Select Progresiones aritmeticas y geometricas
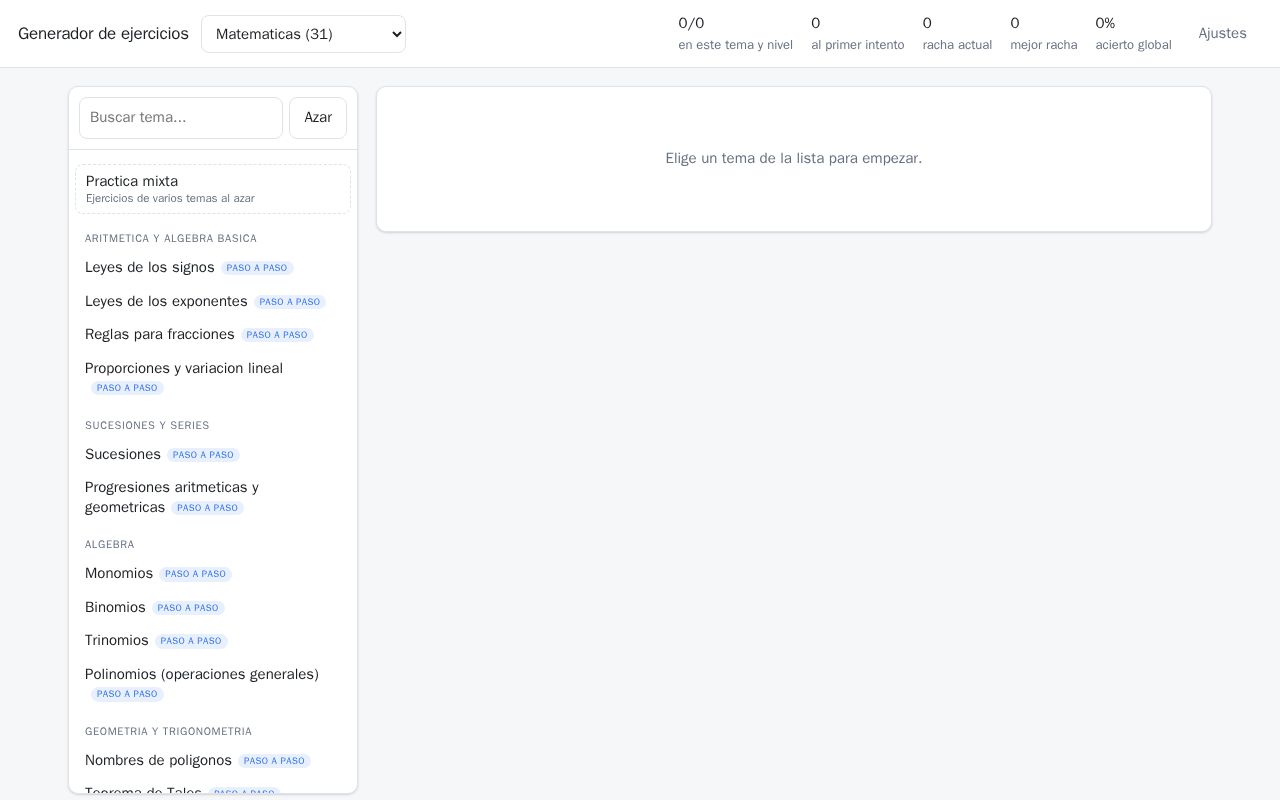Screen dimensions: 1280x800 point(213,498)
